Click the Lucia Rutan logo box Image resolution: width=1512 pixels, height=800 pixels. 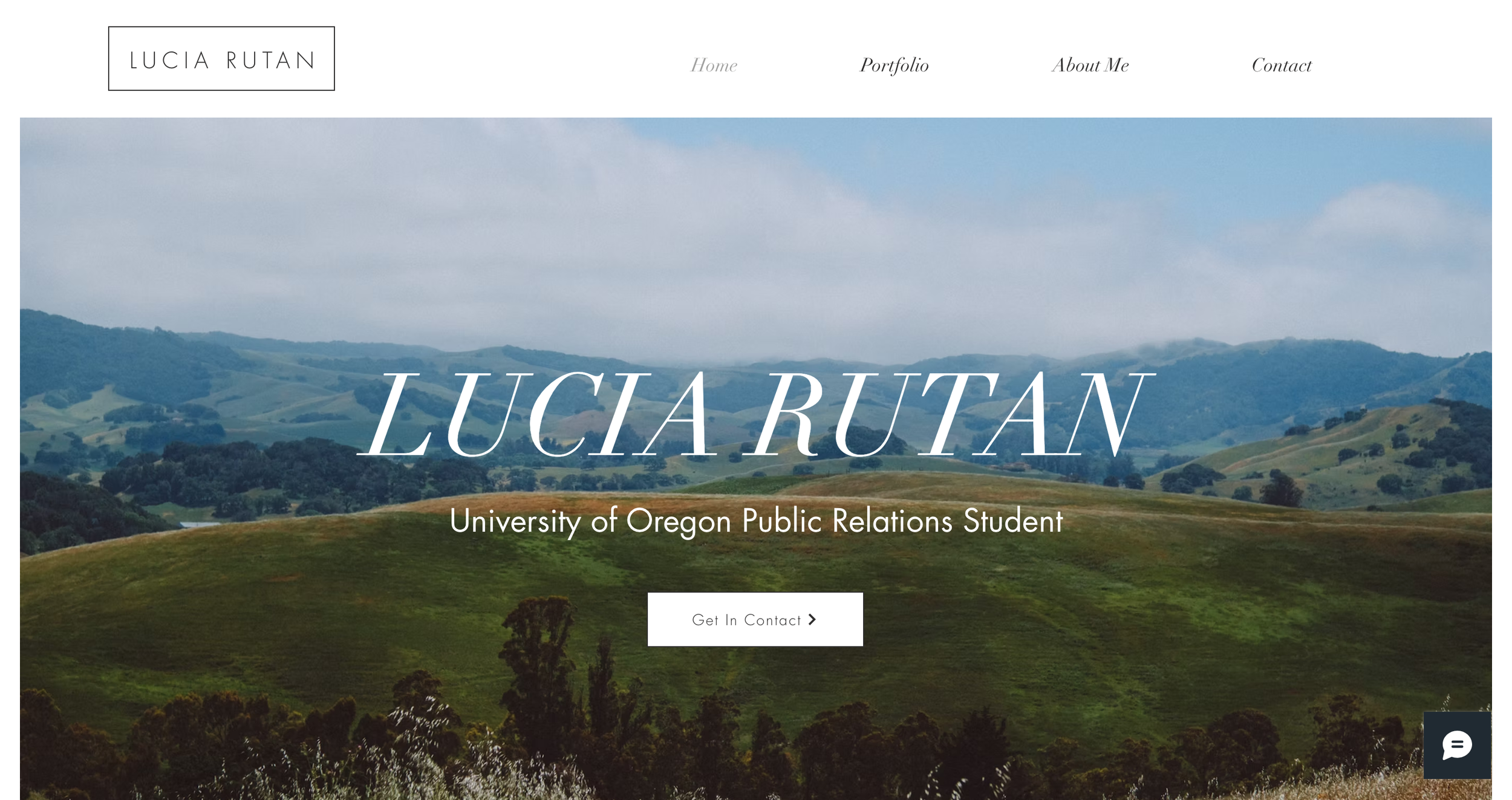[x=221, y=59]
